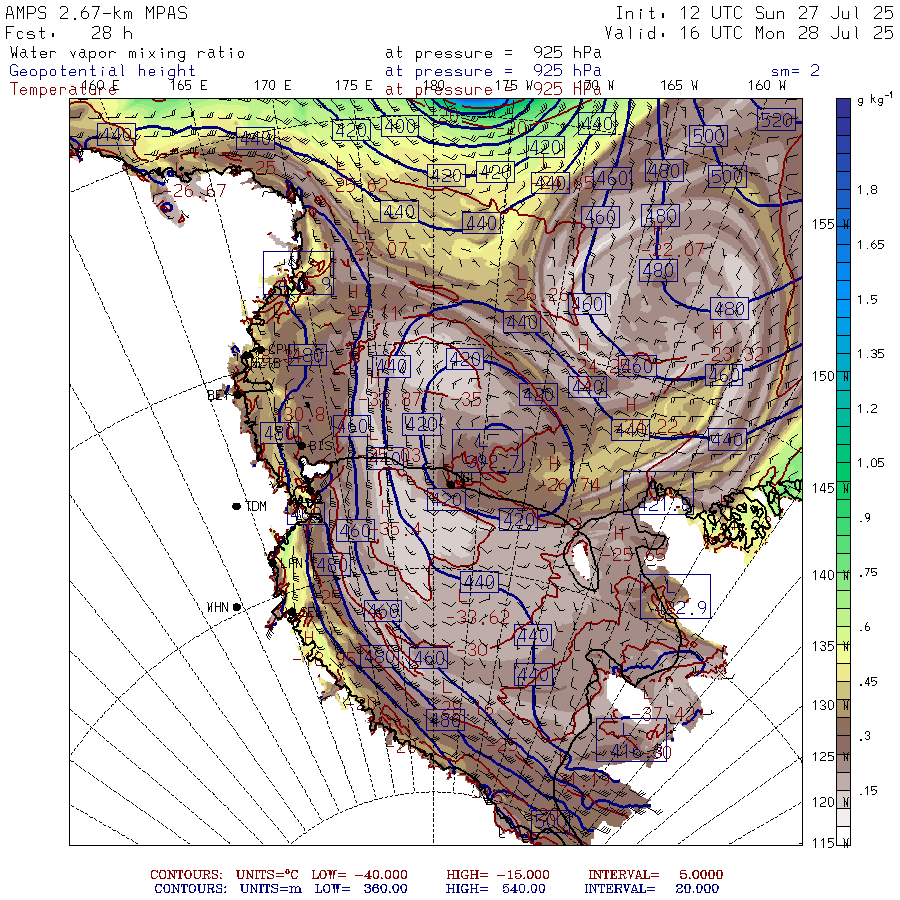Click the Init 12 UTC Sun 27 Jul 25 text

754,13
